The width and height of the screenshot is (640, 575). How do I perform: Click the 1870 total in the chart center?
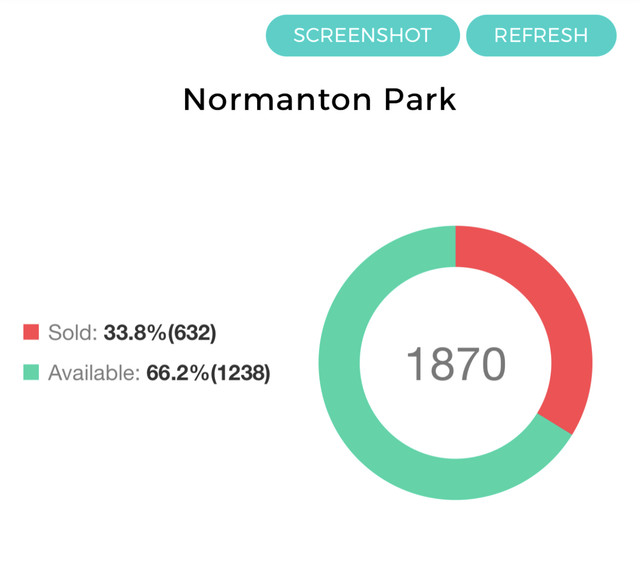[455, 364]
